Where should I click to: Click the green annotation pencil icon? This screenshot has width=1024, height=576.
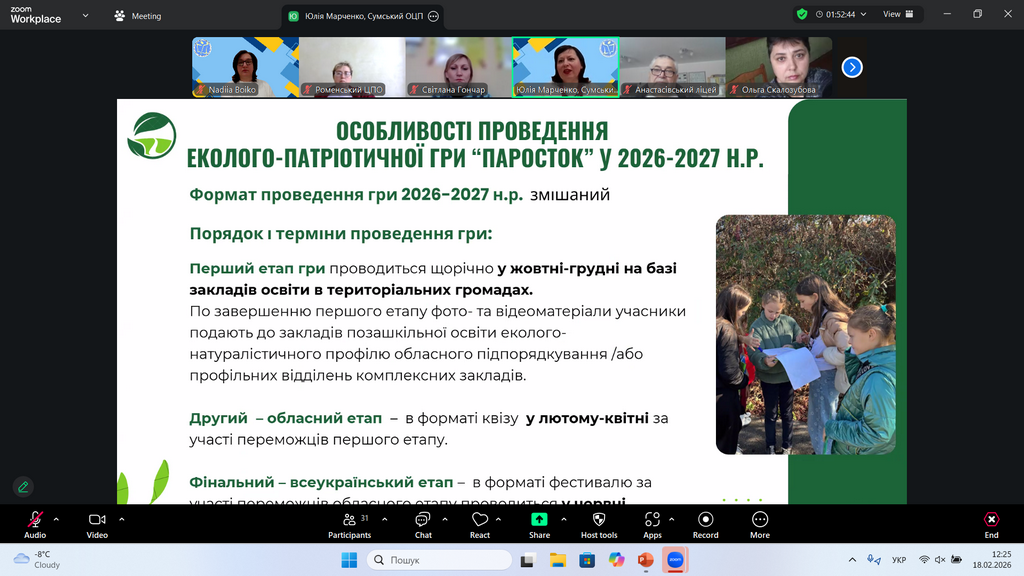coord(23,487)
